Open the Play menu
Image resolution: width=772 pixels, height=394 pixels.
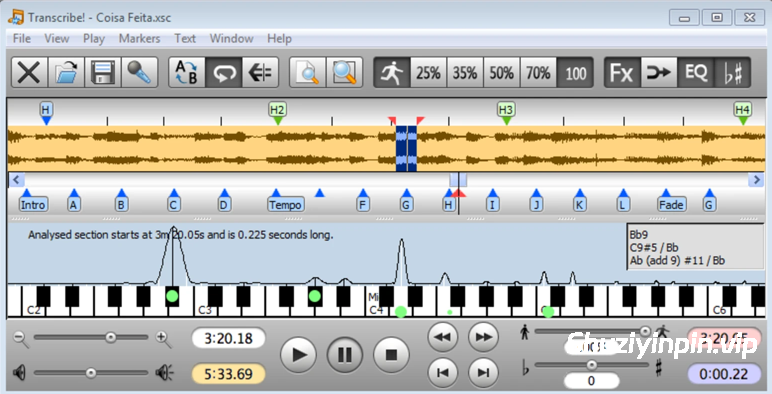pos(94,38)
